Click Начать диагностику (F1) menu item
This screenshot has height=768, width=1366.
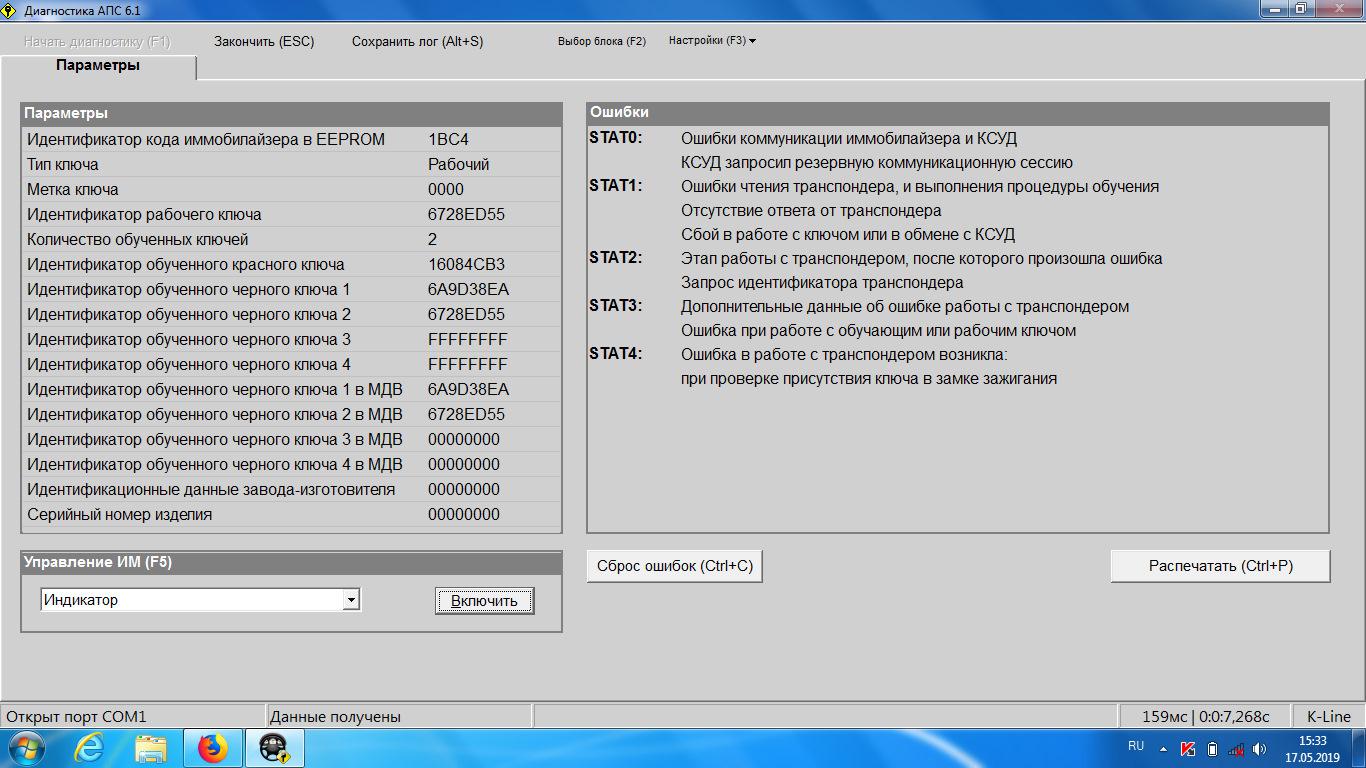click(98, 41)
